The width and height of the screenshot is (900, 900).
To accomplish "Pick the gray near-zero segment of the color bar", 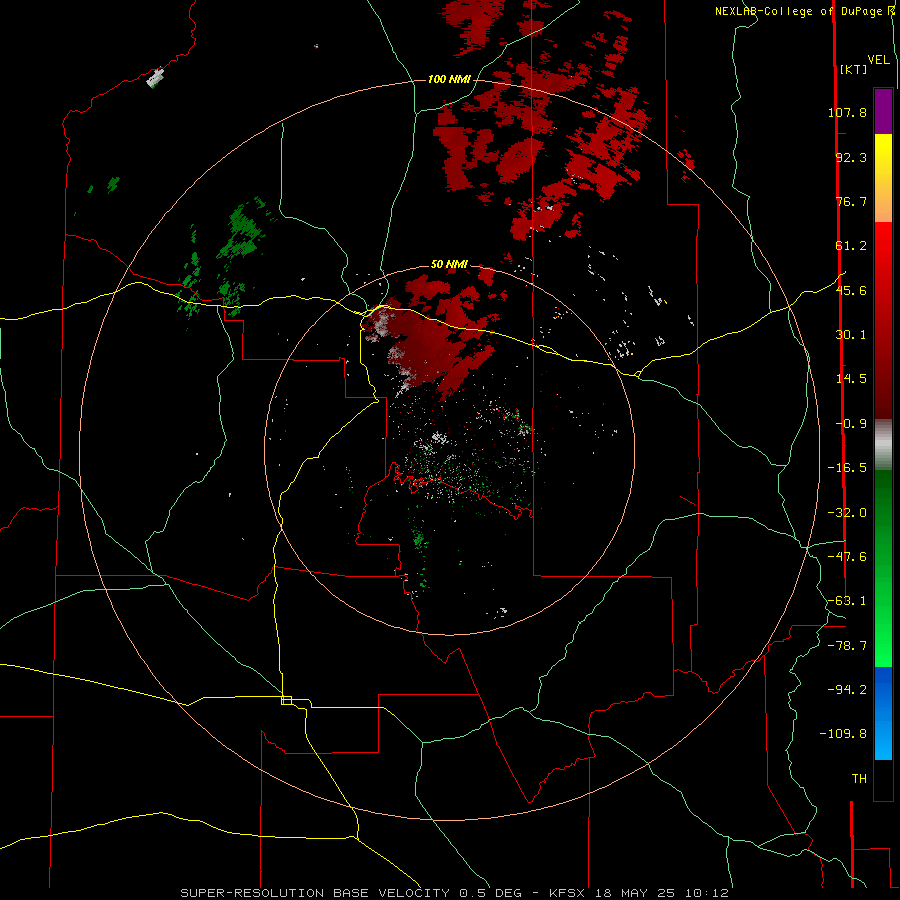I will [883, 445].
